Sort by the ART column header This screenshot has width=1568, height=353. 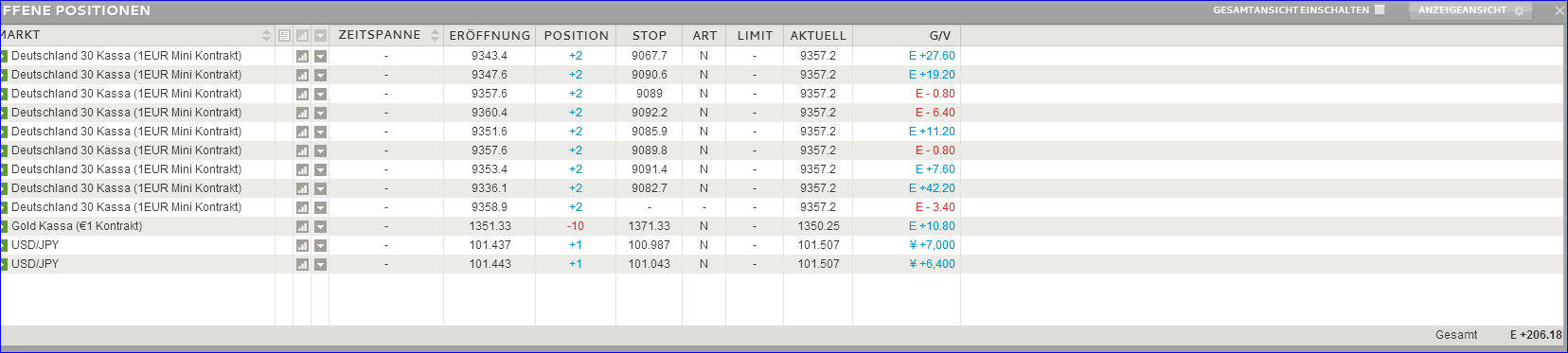704,35
